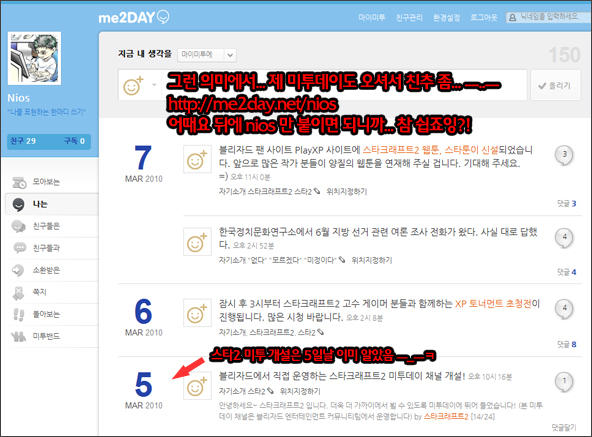
Task: Click 로그아웃 in the top navigation
Action: (x=484, y=17)
